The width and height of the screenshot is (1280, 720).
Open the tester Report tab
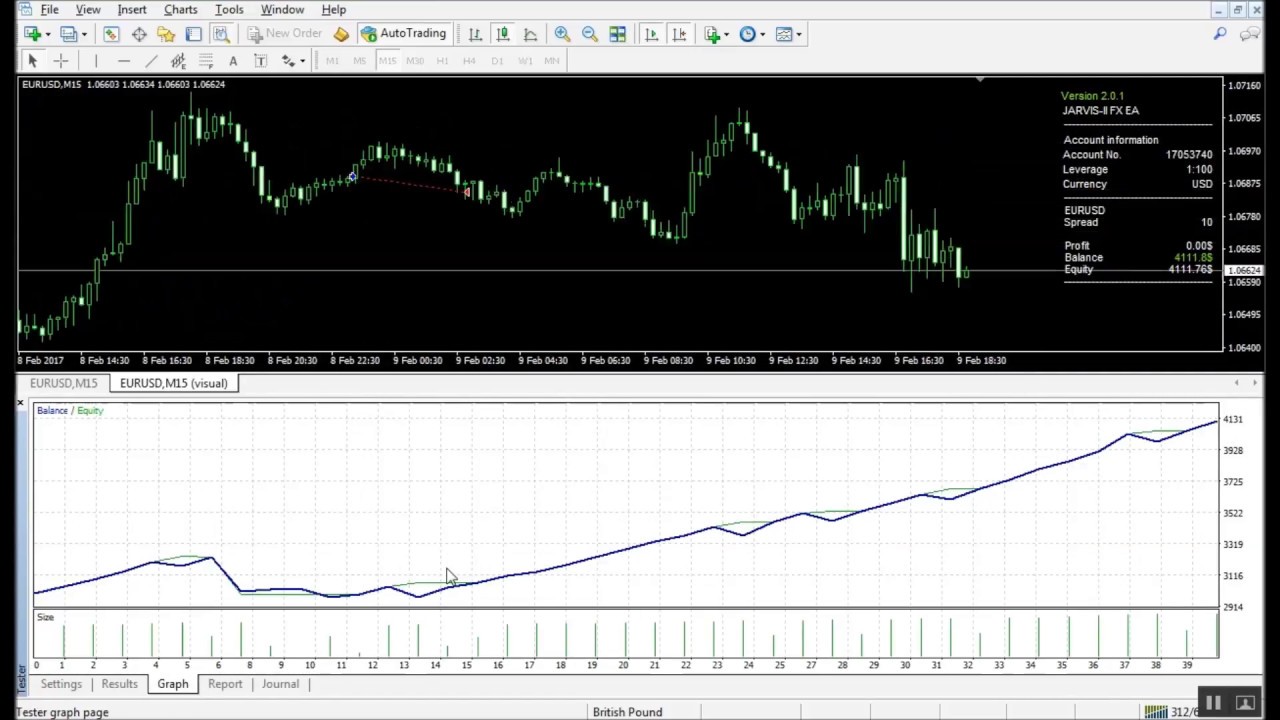point(225,684)
